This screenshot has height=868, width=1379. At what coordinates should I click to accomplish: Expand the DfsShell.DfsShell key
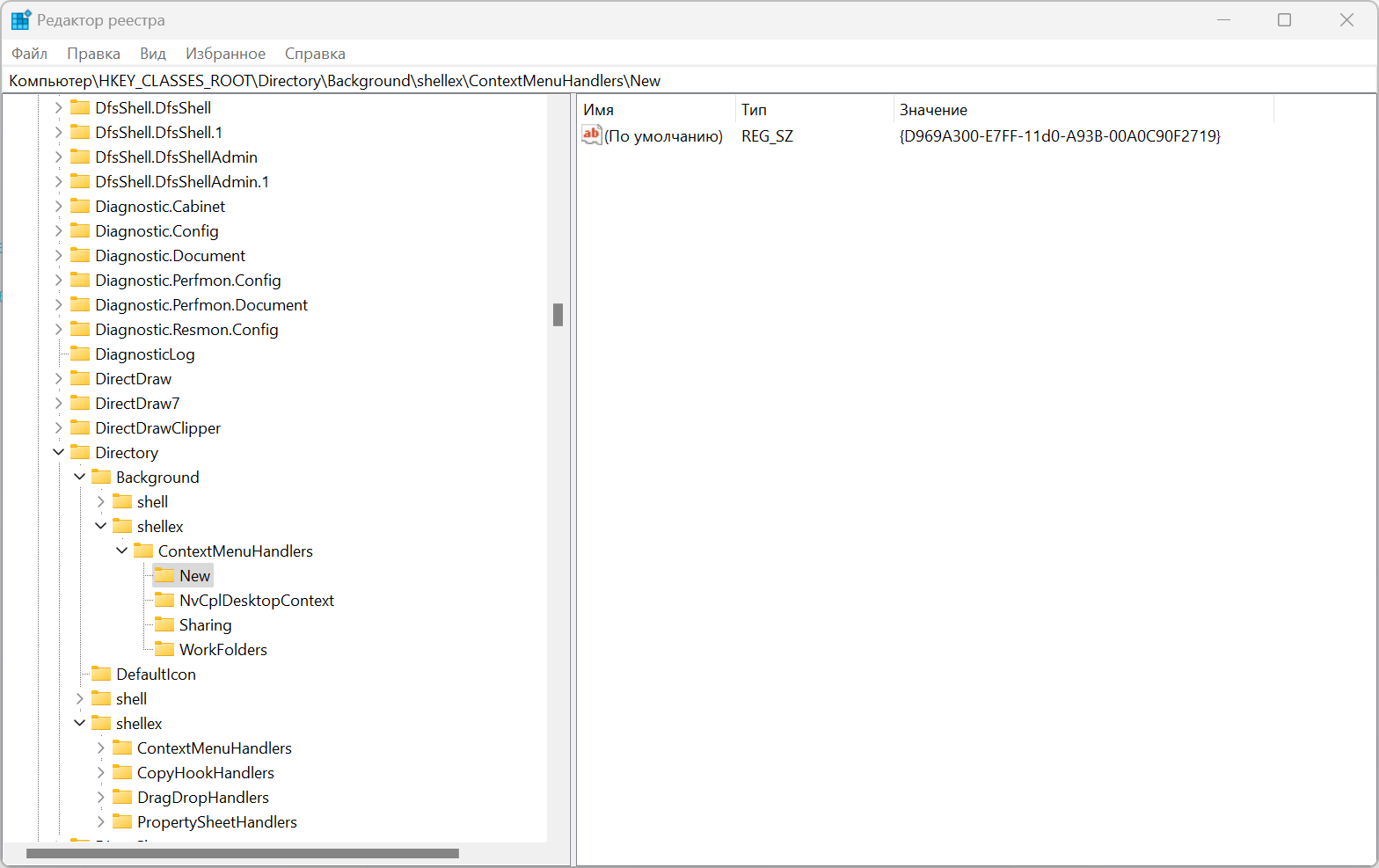59,107
